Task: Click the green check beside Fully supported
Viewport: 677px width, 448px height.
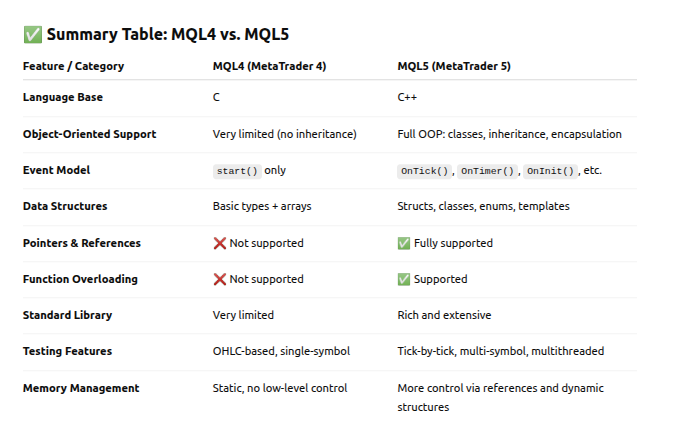Action: 404,243
